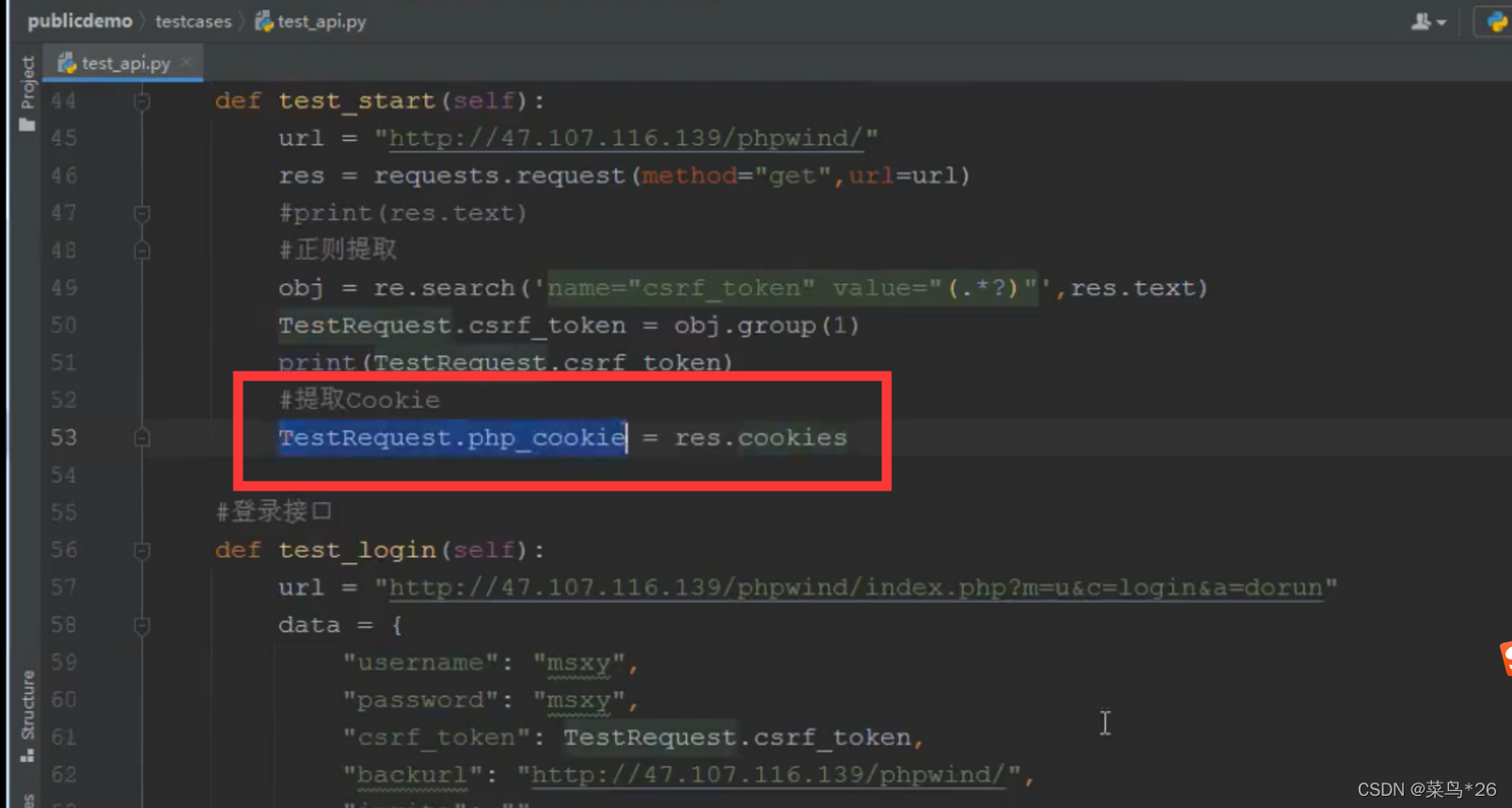Click res.cookies on line 53
This screenshot has height=808, width=1512.
761,437
